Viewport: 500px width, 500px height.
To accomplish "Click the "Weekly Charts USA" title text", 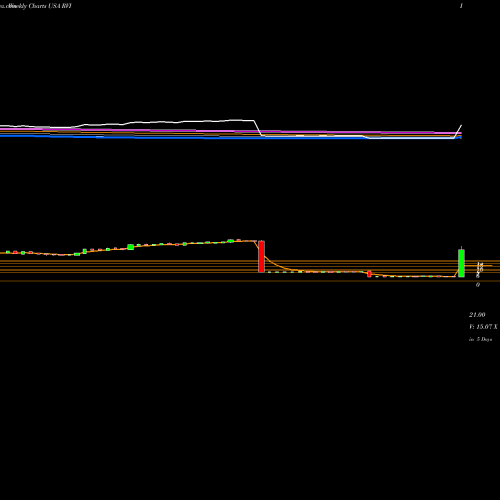I will [35, 6].
